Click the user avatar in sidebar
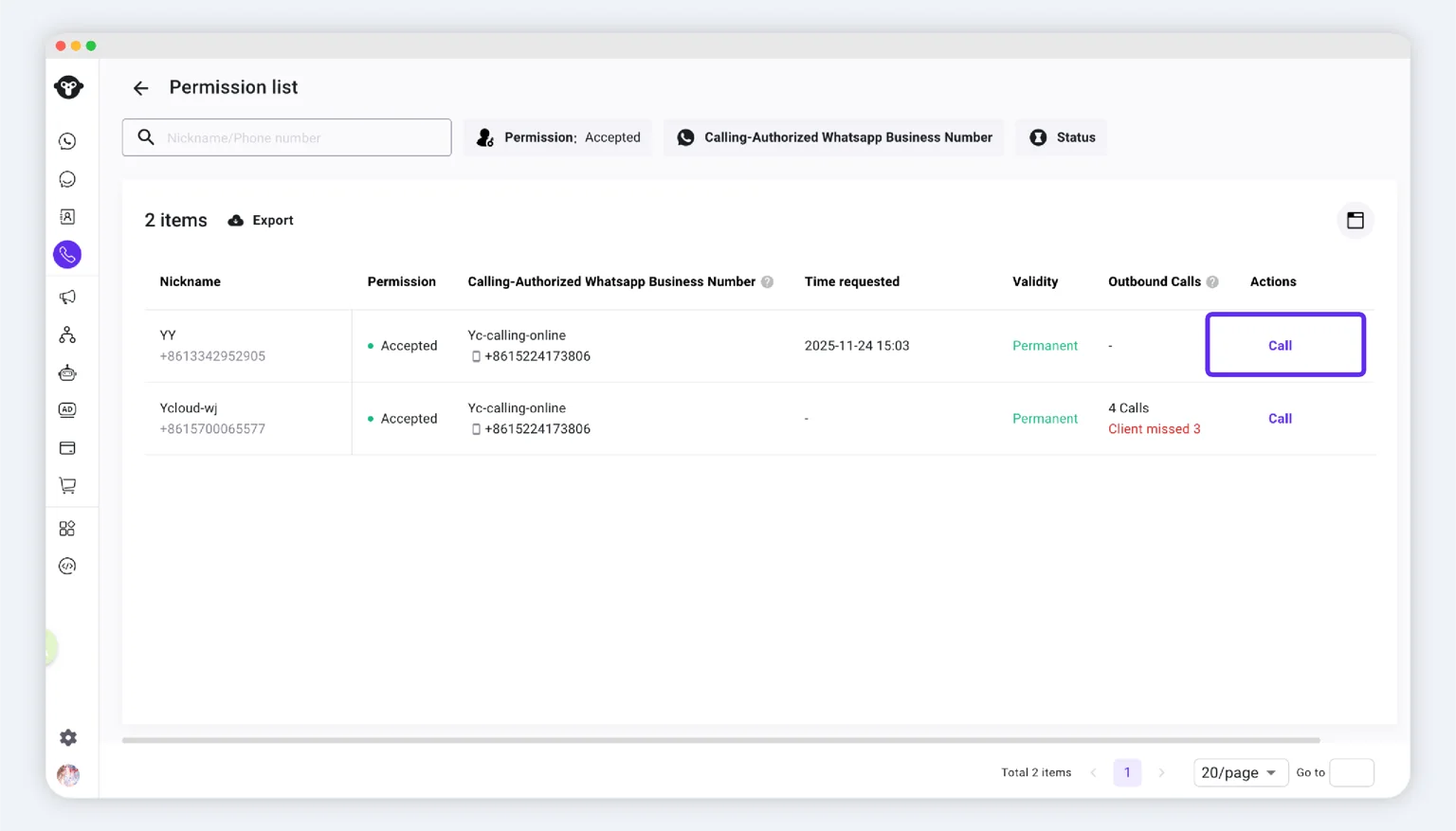The width and height of the screenshot is (1456, 831). pos(68,775)
